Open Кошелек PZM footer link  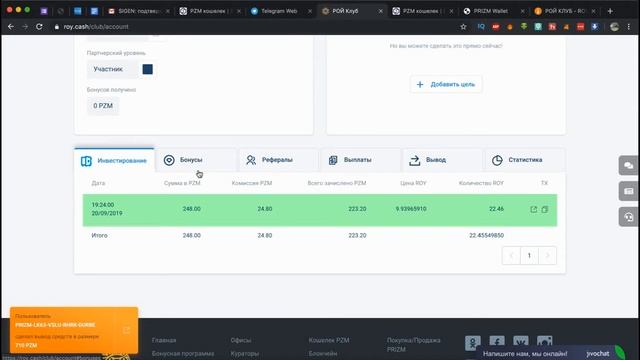tap(329, 340)
